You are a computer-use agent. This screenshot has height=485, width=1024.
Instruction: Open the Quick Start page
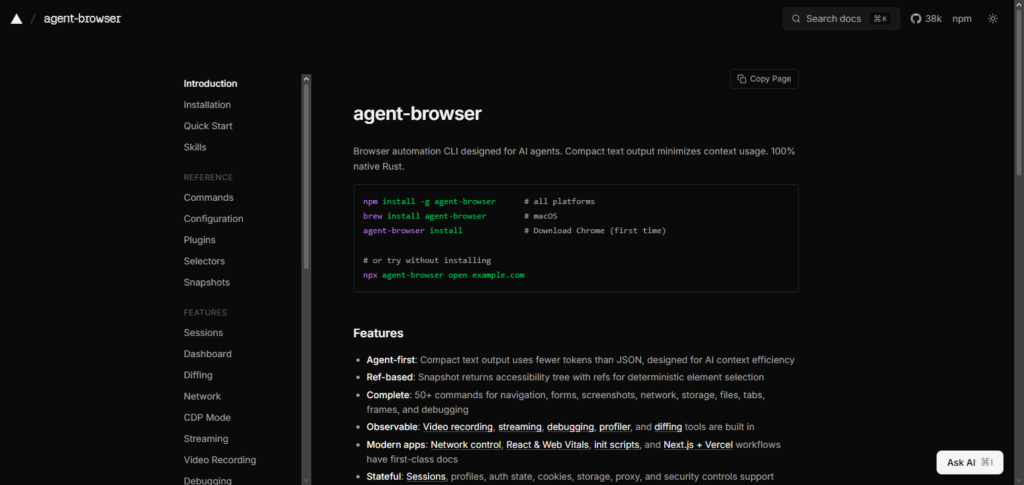[x=208, y=126]
